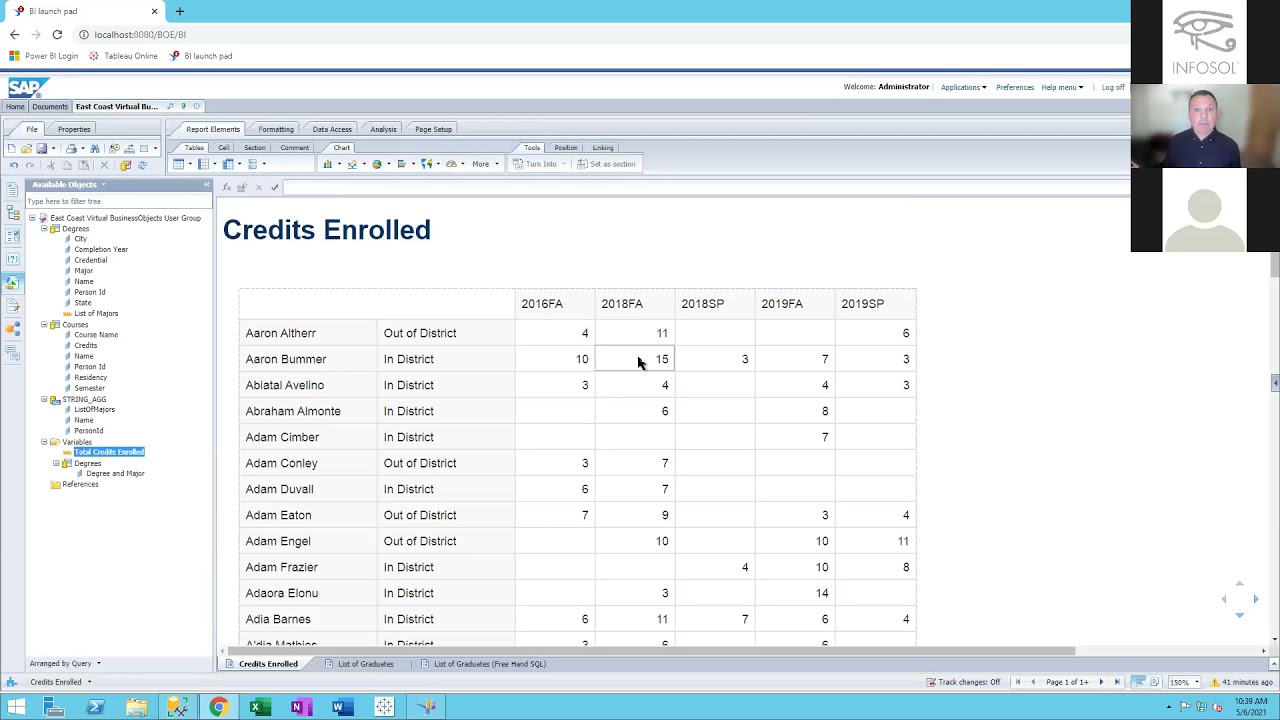The image size is (1280, 720).
Task: Open Chrome from the taskbar
Action: [218, 707]
